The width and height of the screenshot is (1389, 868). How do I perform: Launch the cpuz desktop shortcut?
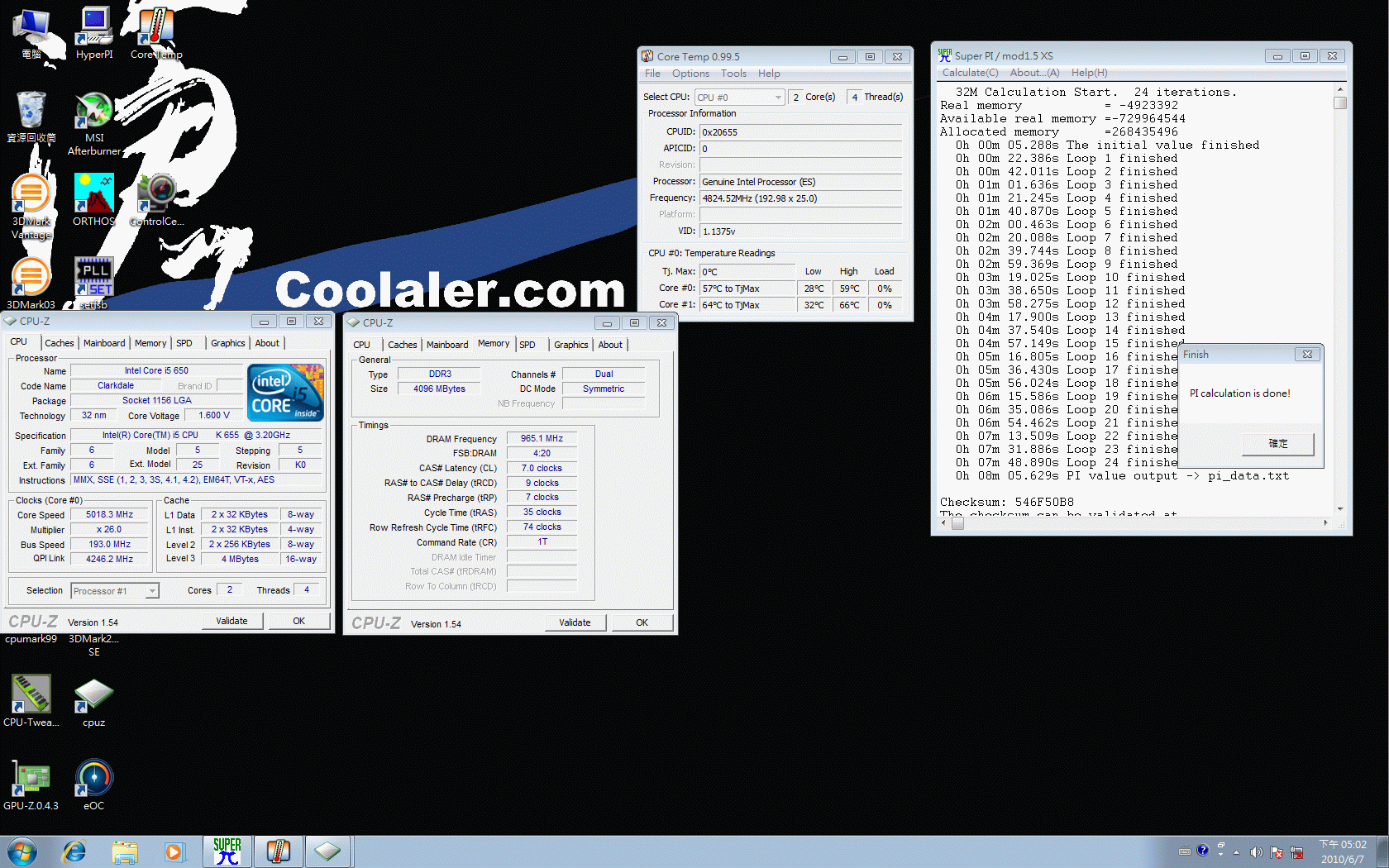click(x=94, y=702)
